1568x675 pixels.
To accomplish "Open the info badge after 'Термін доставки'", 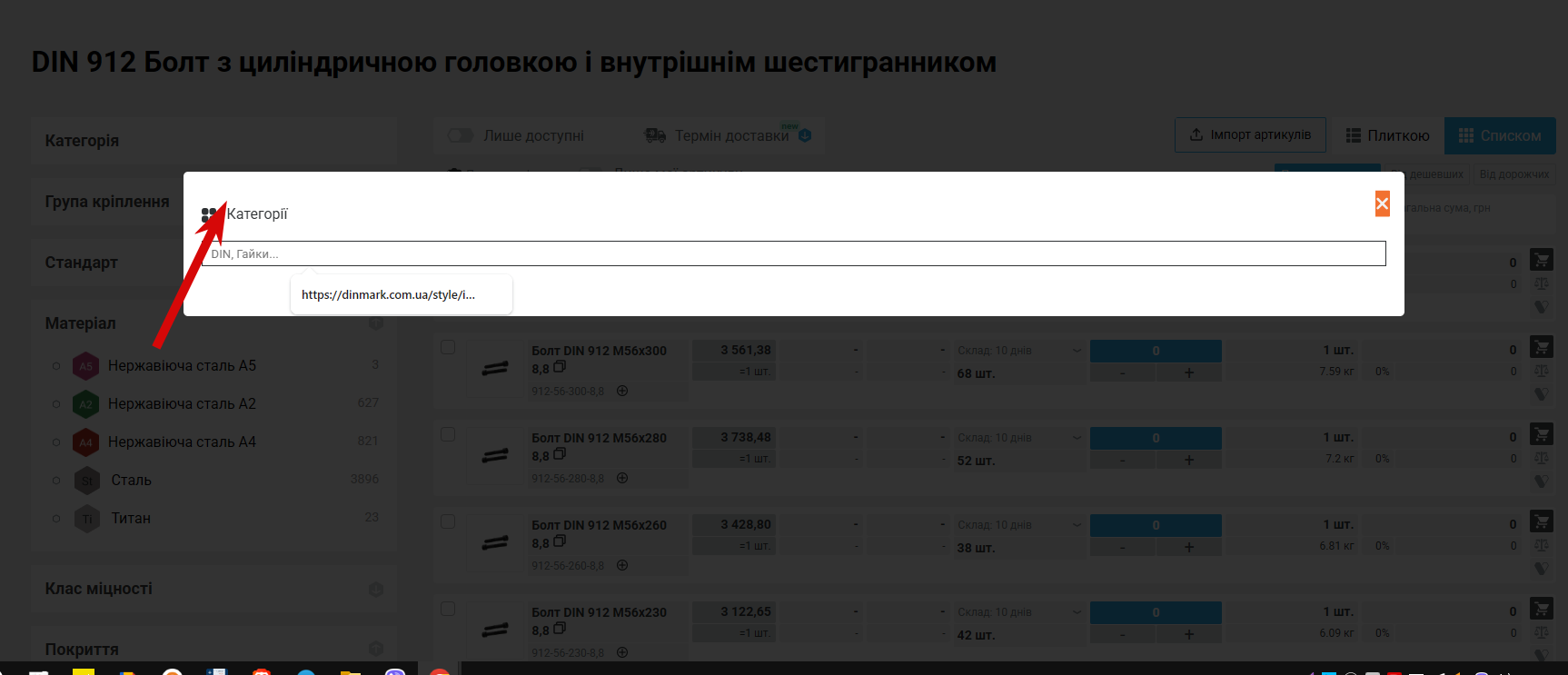I will (x=805, y=135).
